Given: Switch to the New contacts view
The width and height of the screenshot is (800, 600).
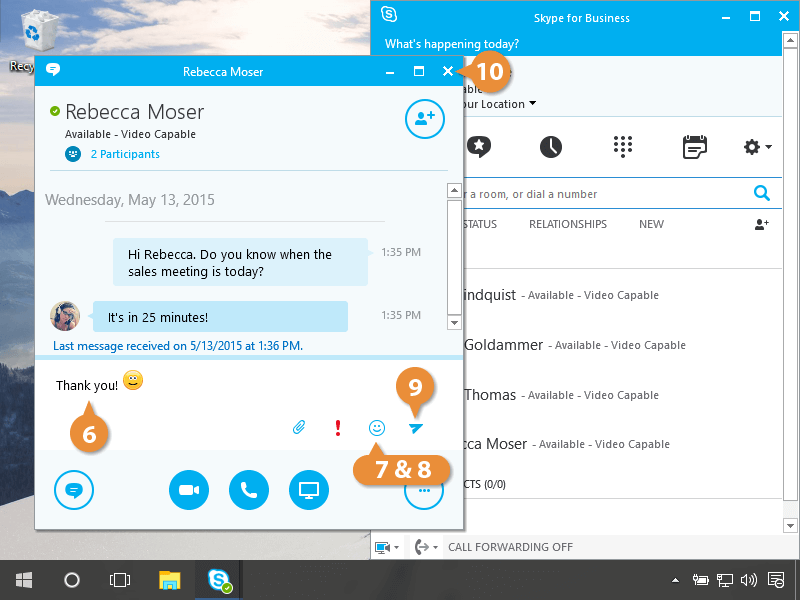Looking at the screenshot, I should click(651, 224).
